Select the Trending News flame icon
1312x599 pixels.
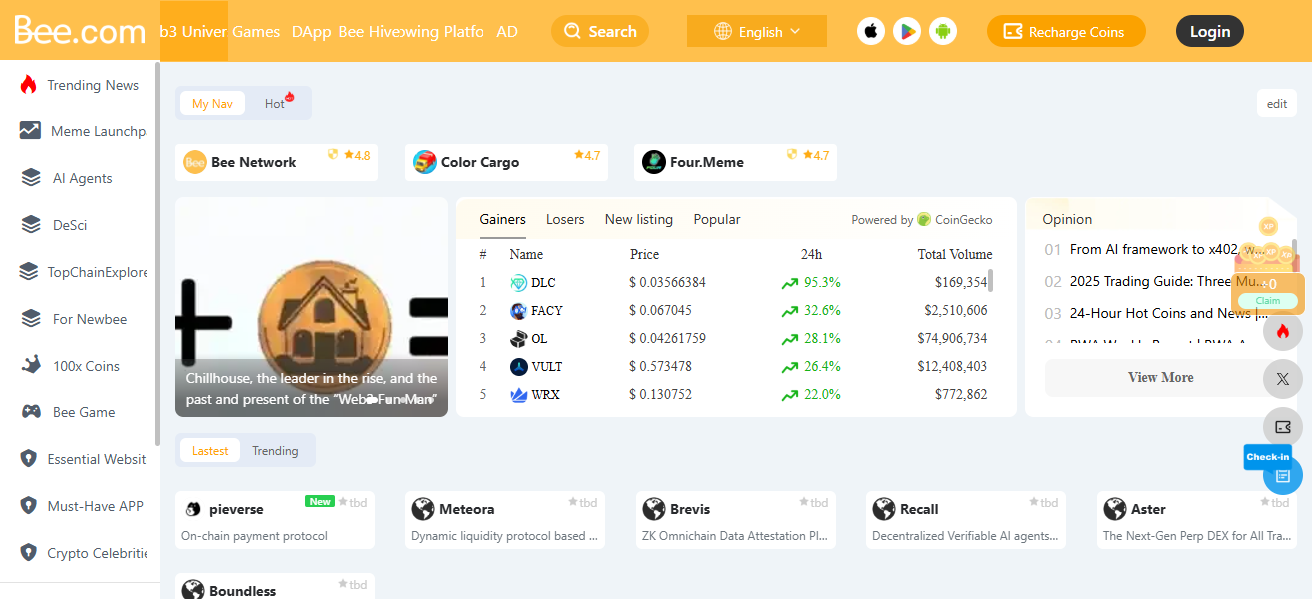point(30,85)
